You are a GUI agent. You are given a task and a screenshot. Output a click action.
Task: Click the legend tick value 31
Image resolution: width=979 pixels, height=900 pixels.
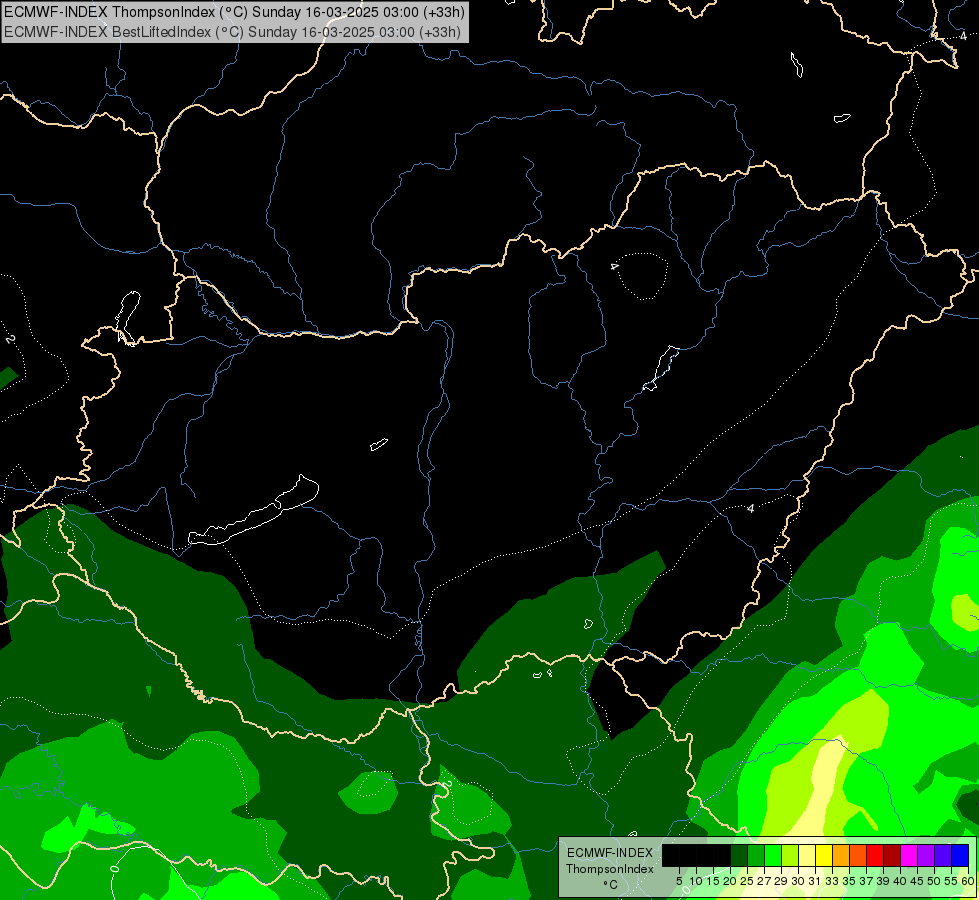click(x=815, y=881)
